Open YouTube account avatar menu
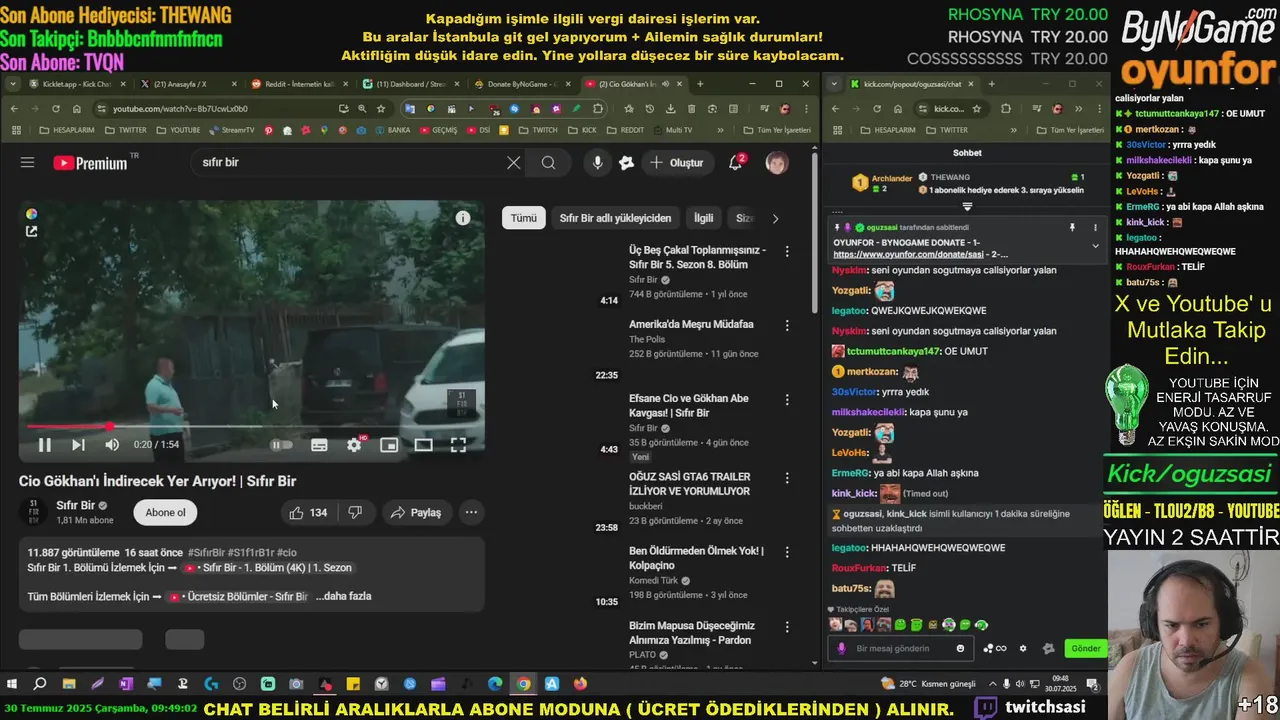This screenshot has height=720, width=1280. (777, 162)
